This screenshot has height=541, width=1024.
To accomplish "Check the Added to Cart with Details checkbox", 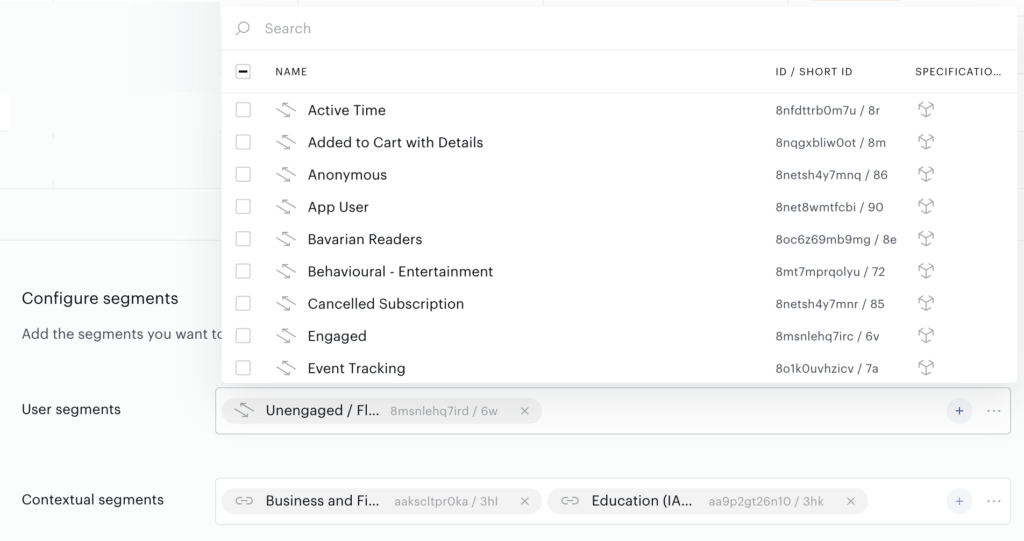I will pyautogui.click(x=243, y=142).
